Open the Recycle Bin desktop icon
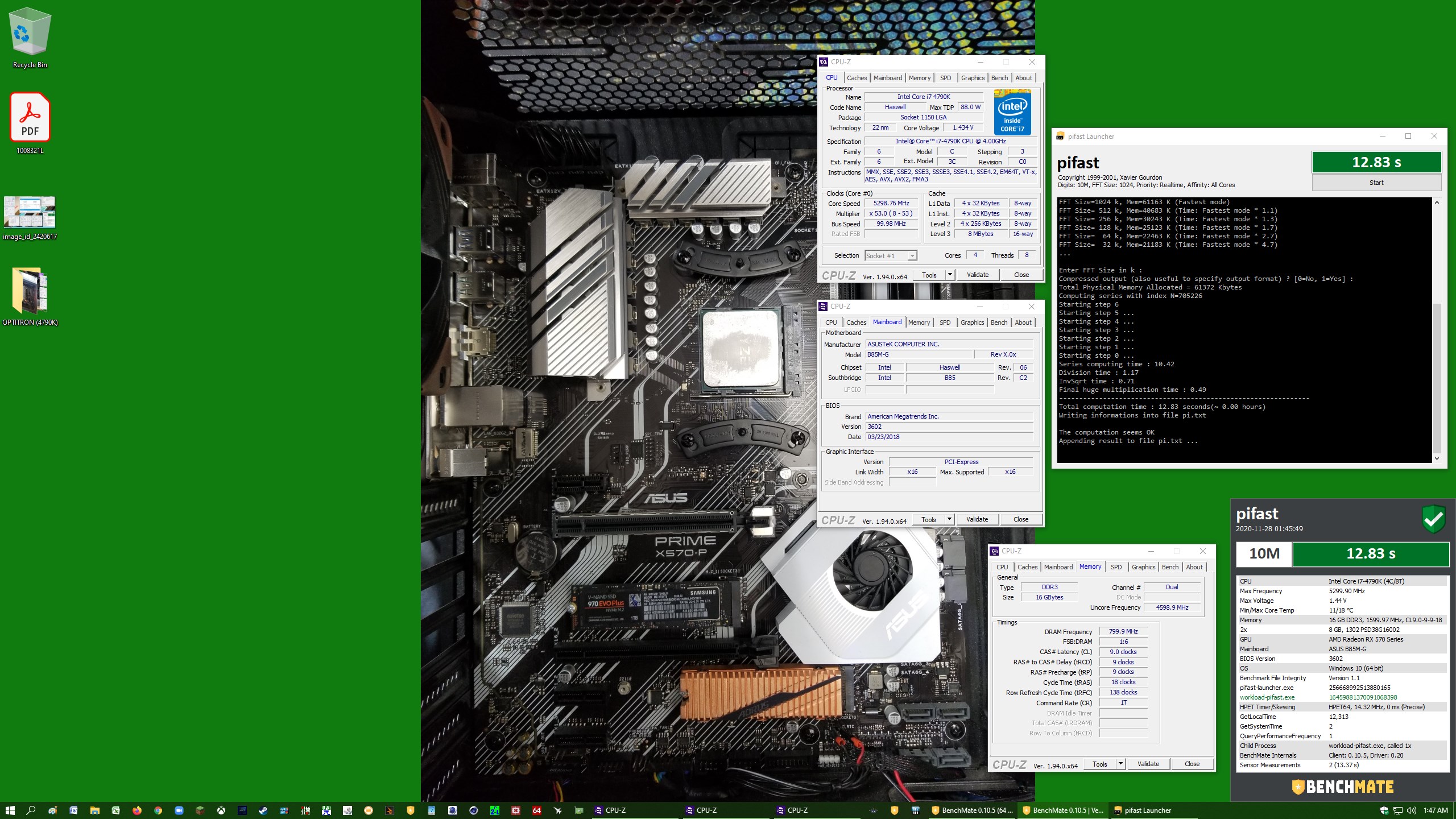The image size is (1456, 819). 30,38
